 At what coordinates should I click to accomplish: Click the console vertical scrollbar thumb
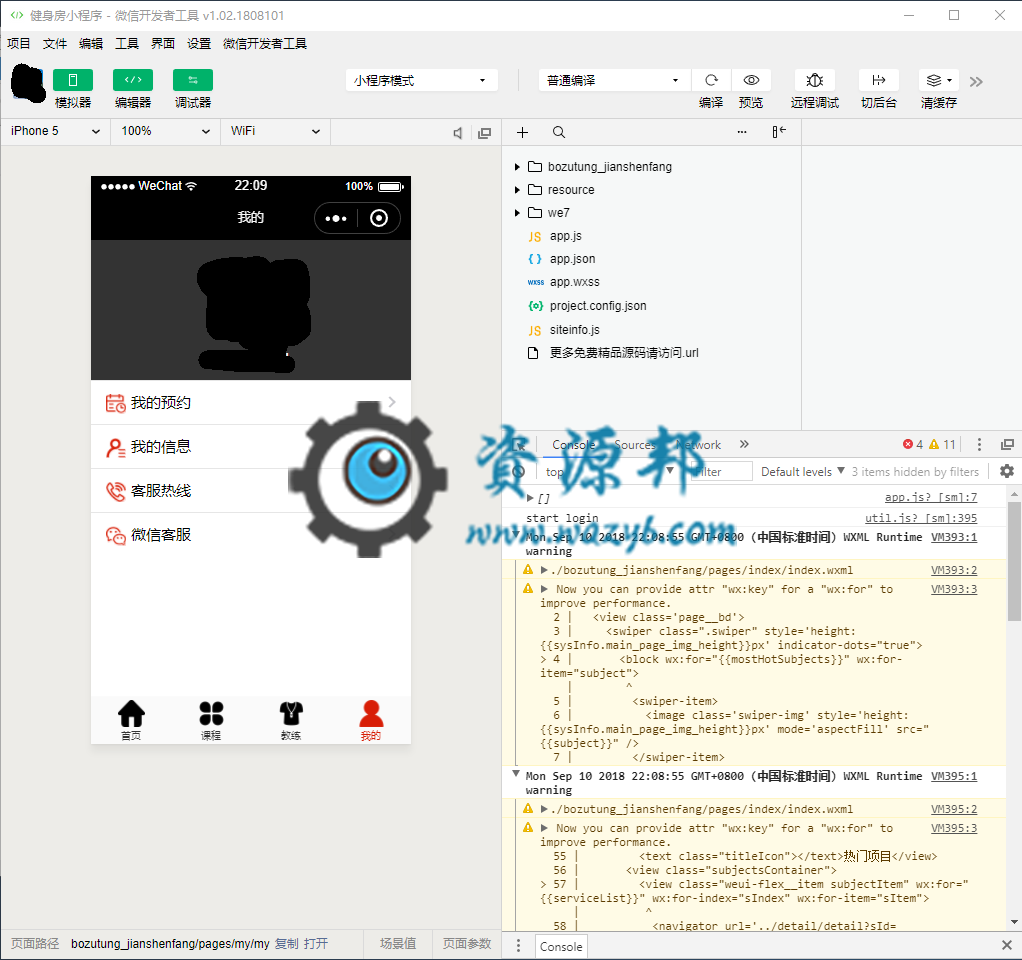1014,561
